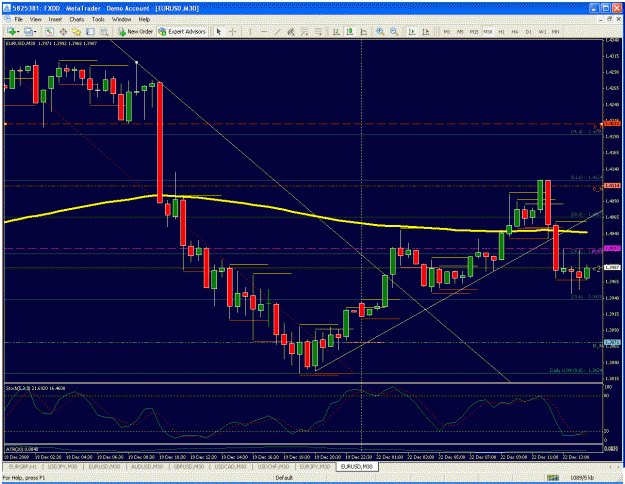Expand the New Chart dropdown arrow

18,31
